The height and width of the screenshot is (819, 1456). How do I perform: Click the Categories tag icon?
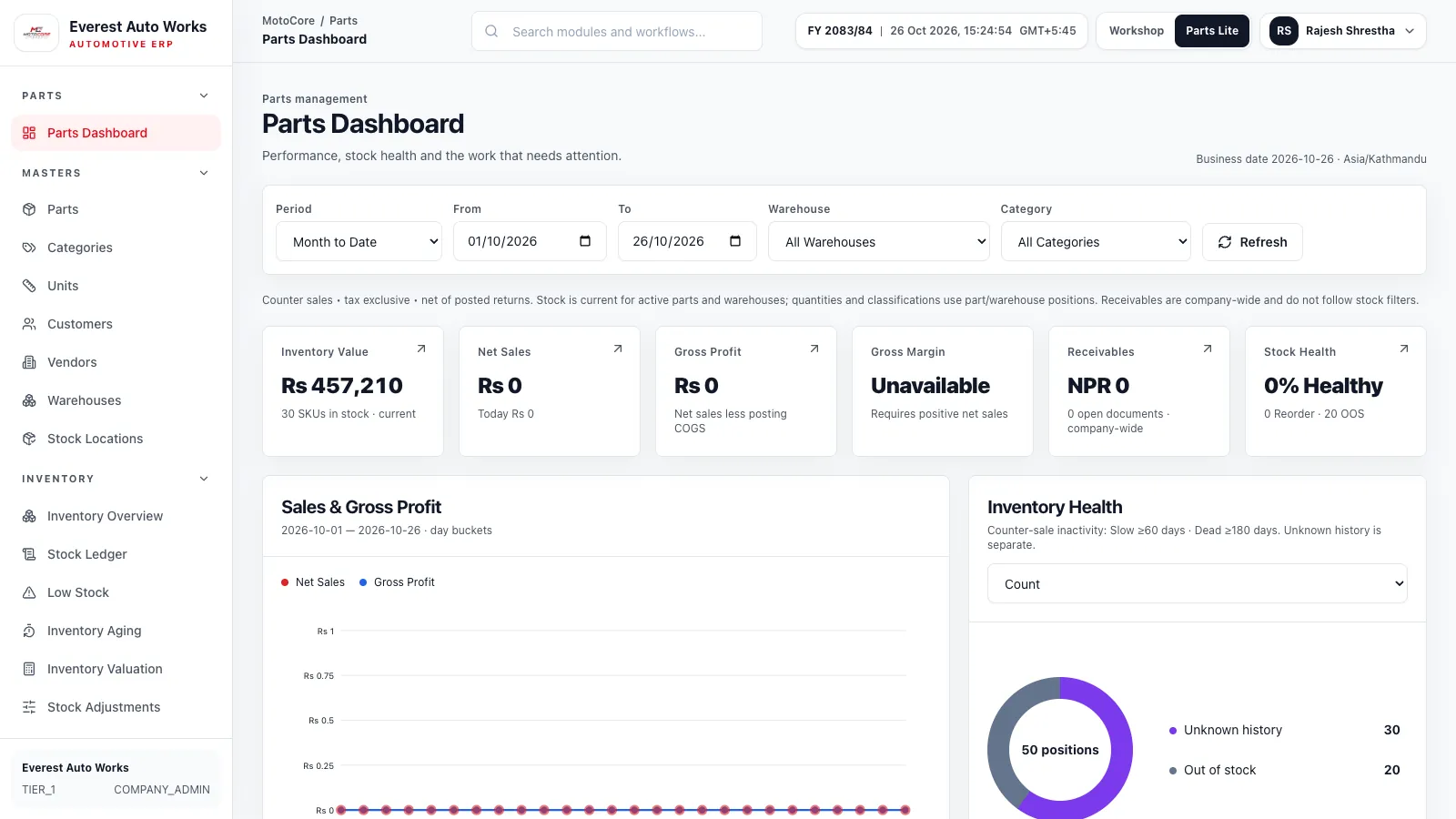pos(29,248)
